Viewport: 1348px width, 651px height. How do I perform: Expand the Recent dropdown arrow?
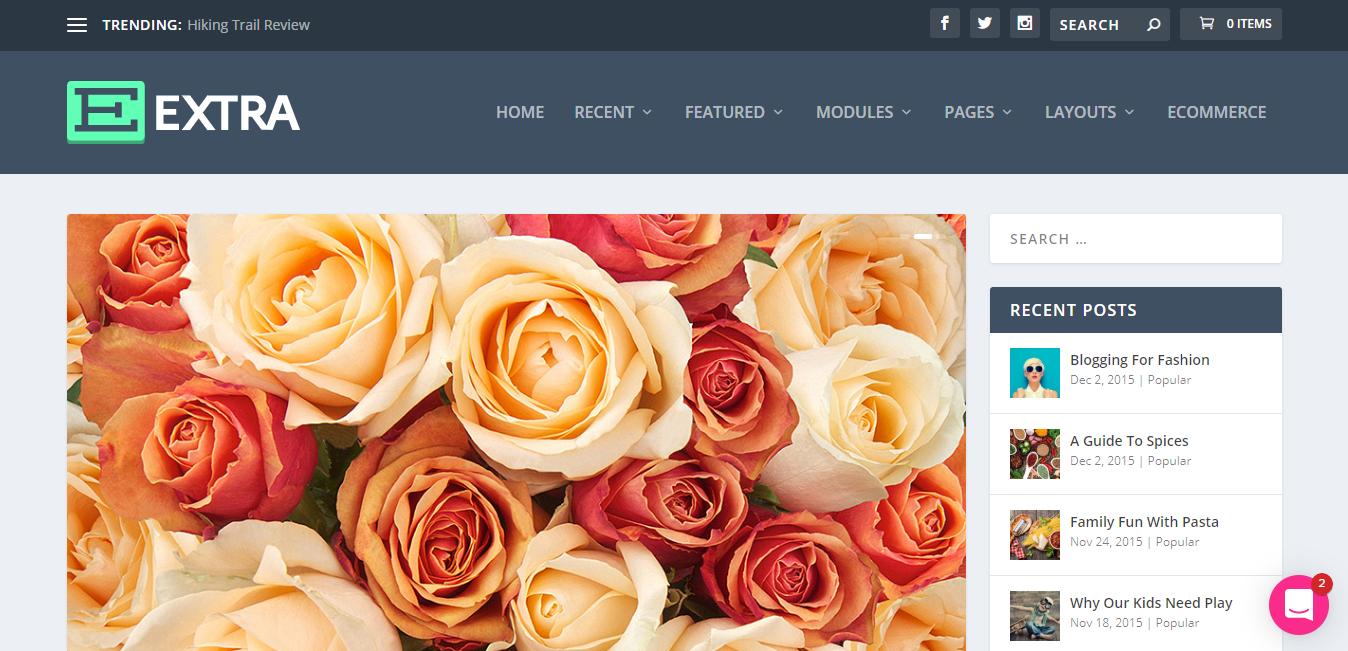(647, 112)
